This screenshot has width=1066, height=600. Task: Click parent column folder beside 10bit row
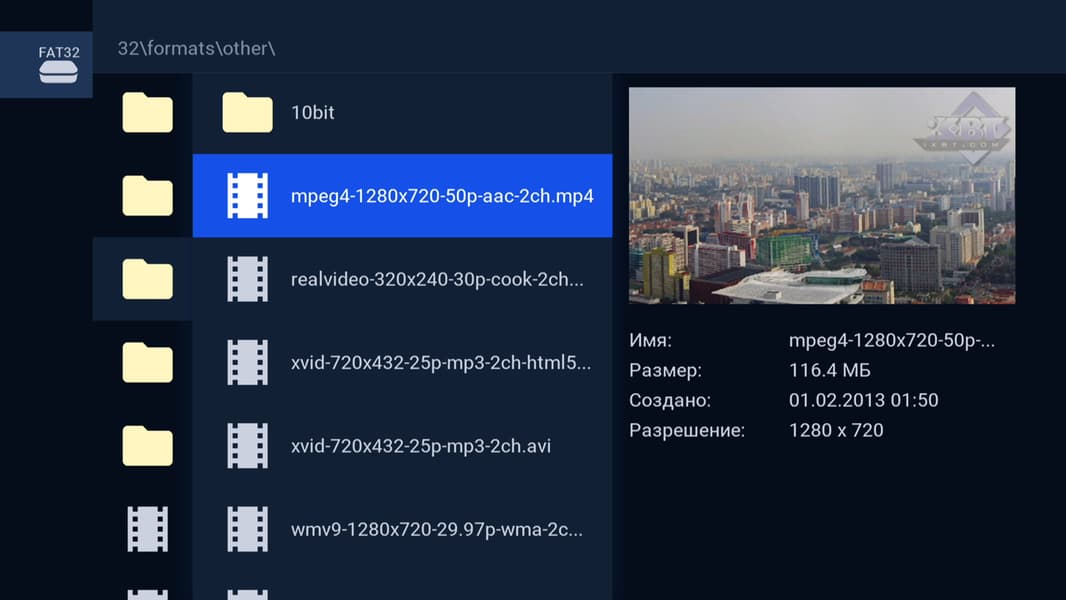[148, 113]
